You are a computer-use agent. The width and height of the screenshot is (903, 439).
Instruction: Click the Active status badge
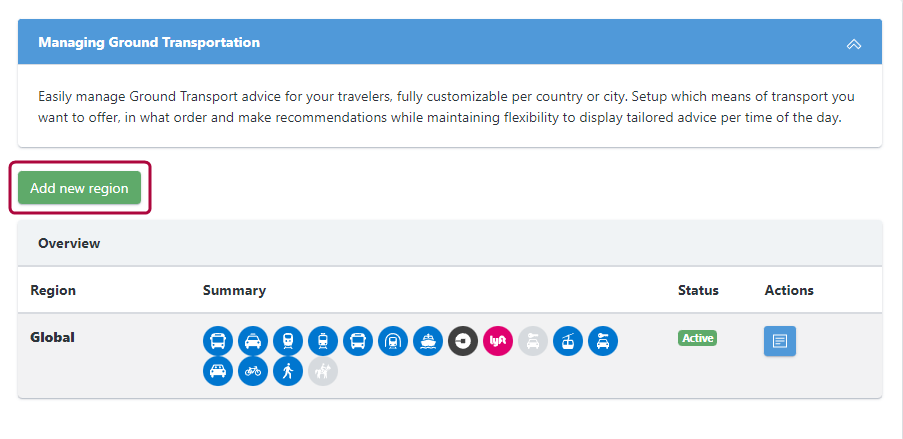coord(697,338)
